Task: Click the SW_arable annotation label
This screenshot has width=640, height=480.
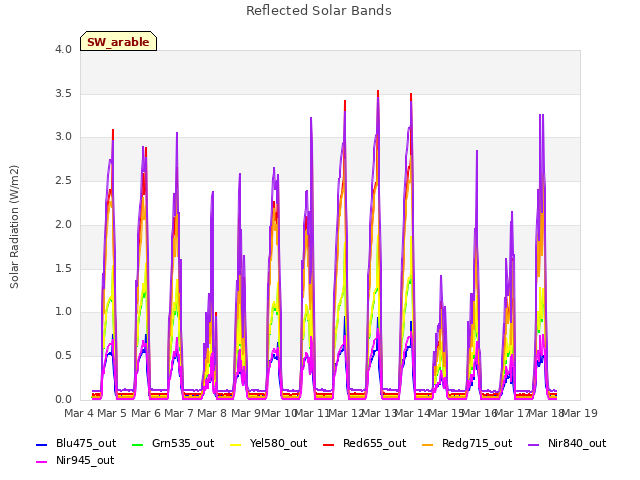Action: coord(118,42)
